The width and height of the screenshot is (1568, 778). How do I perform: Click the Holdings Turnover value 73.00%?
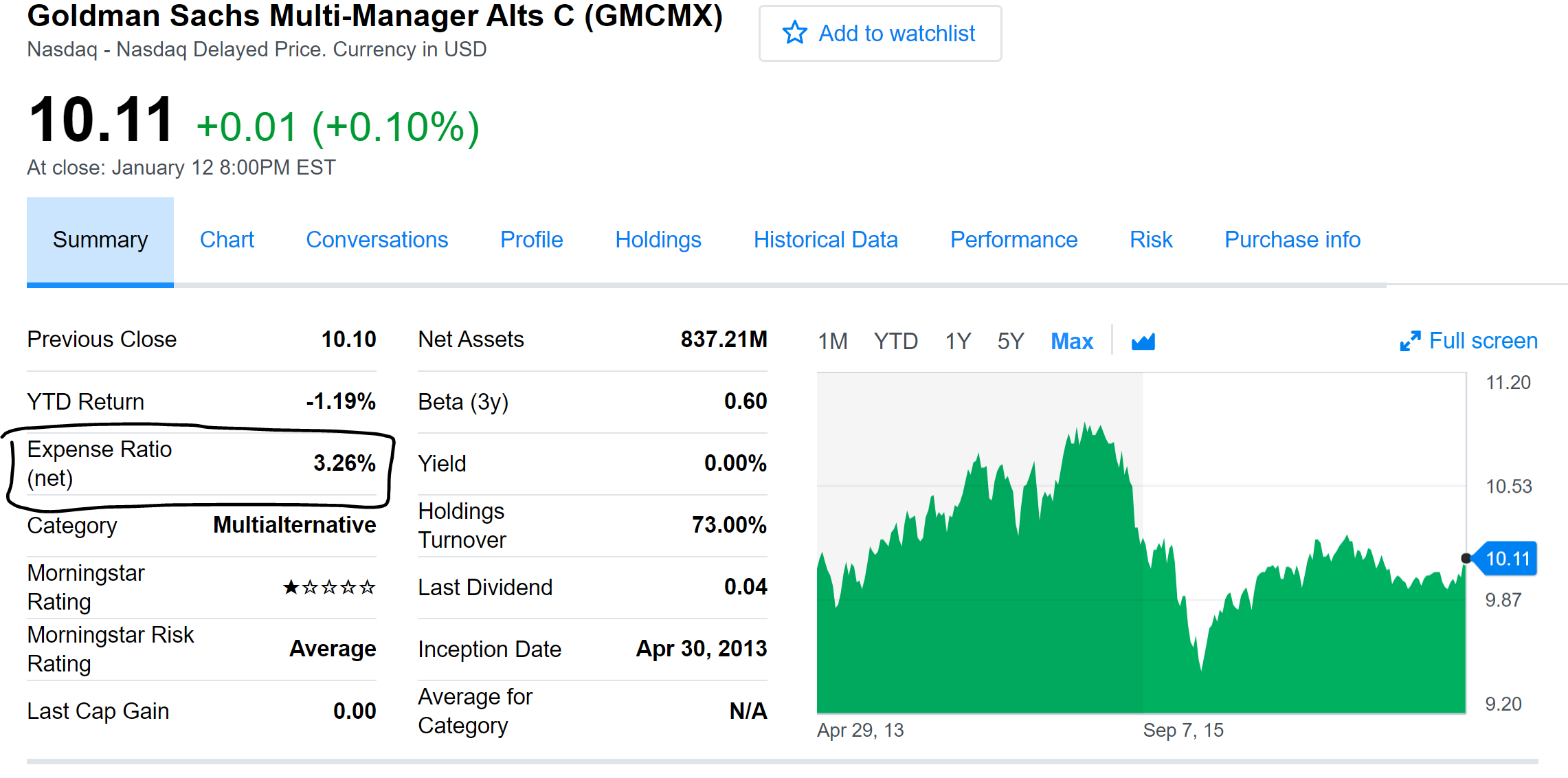coord(729,525)
